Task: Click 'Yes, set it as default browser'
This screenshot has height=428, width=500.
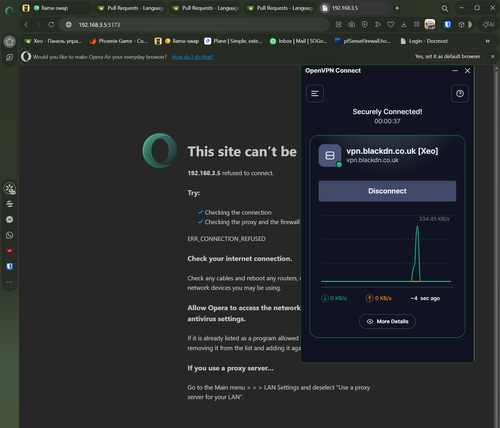Action: tap(447, 57)
